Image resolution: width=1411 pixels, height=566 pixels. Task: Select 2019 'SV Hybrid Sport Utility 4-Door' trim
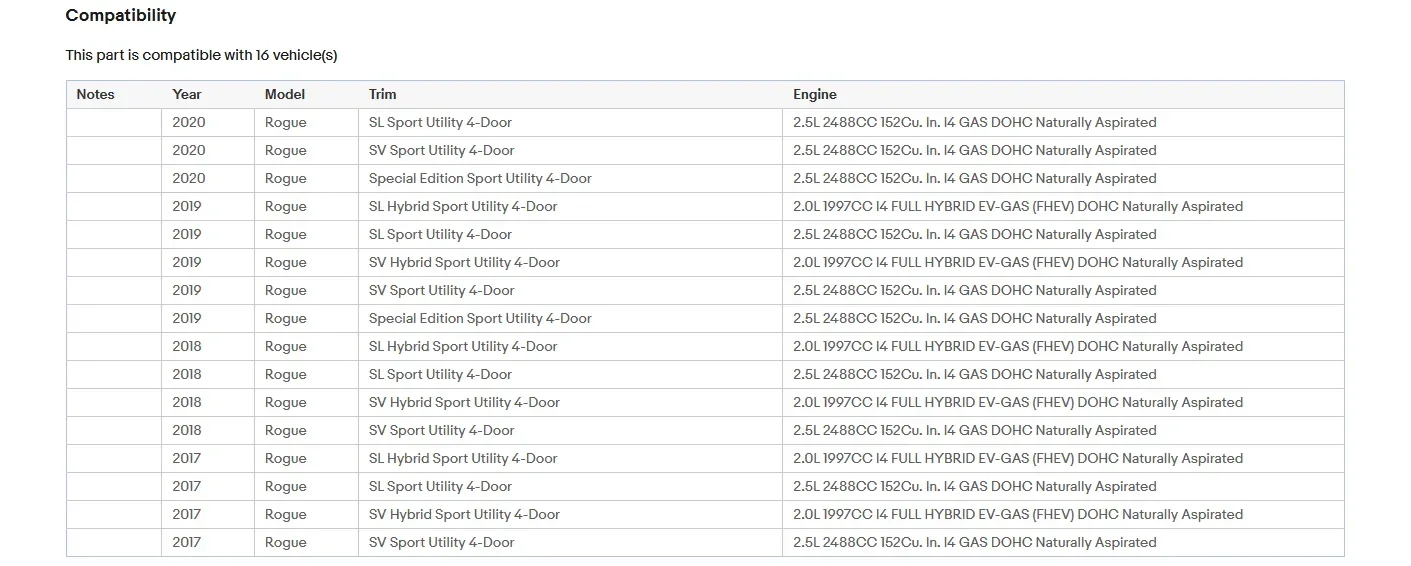pos(464,263)
